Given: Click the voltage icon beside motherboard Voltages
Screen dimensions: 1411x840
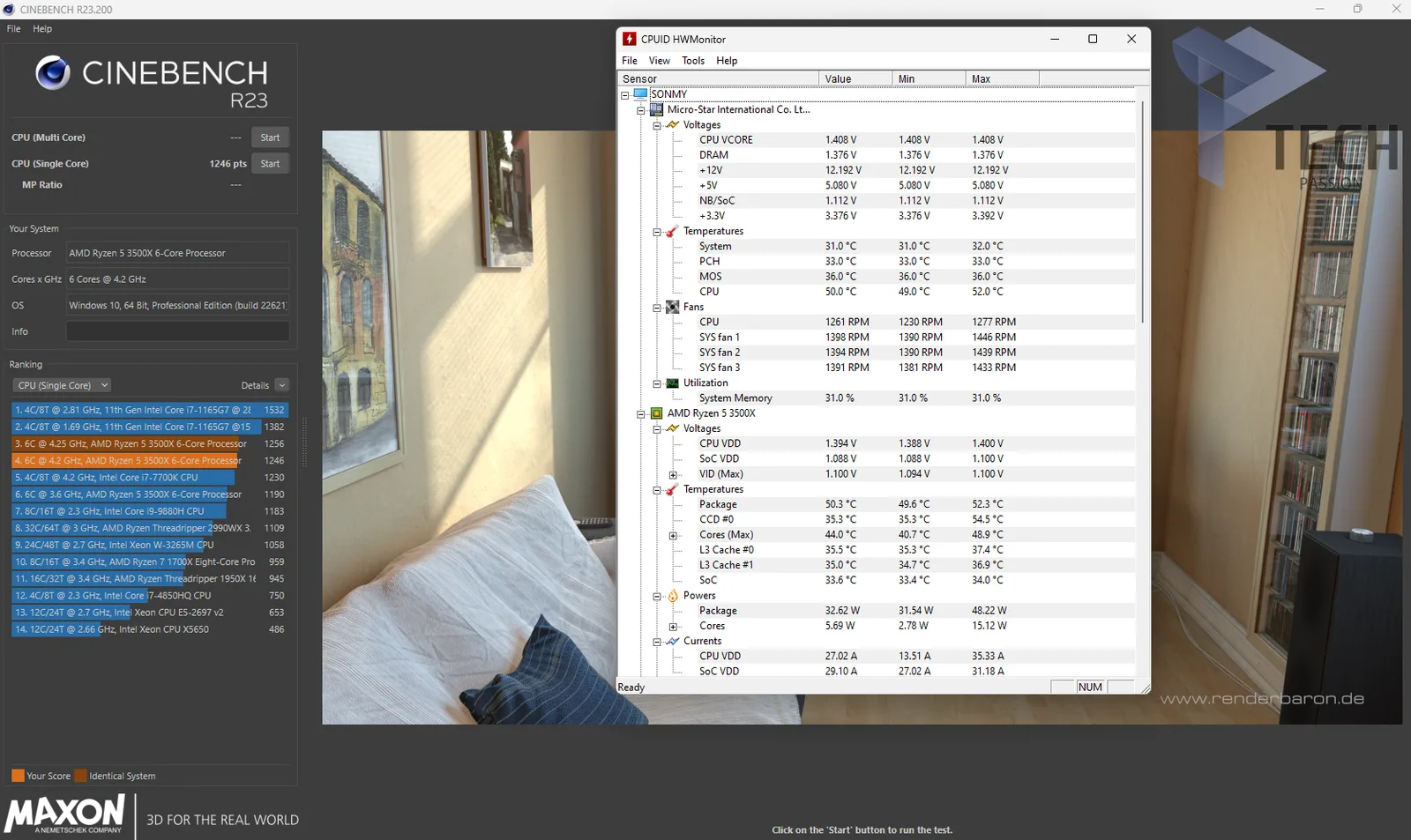Looking at the screenshot, I should point(672,125).
